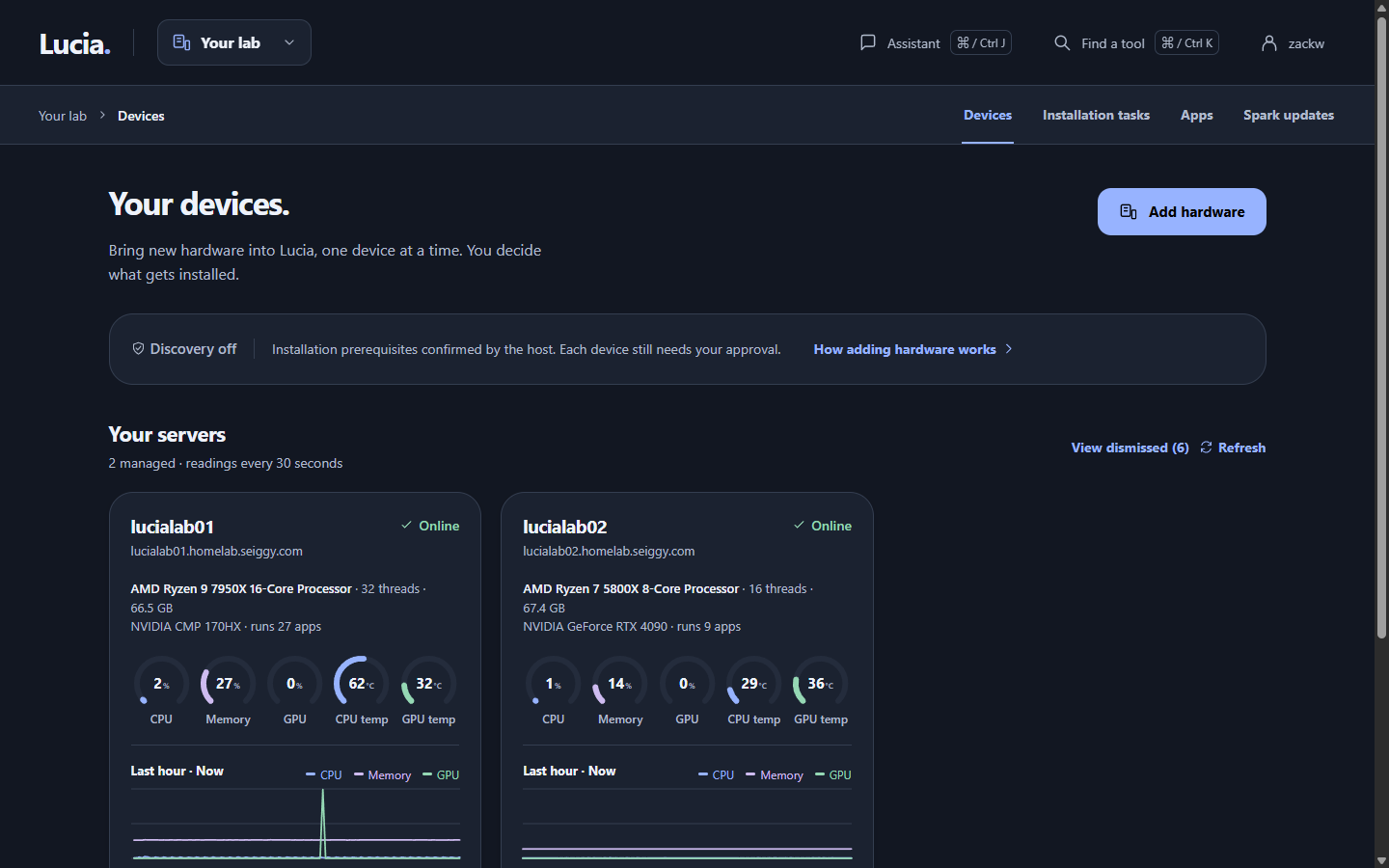The height and width of the screenshot is (868, 1389).
Task: Click the breadcrumb chevron separator
Action: [102, 116]
